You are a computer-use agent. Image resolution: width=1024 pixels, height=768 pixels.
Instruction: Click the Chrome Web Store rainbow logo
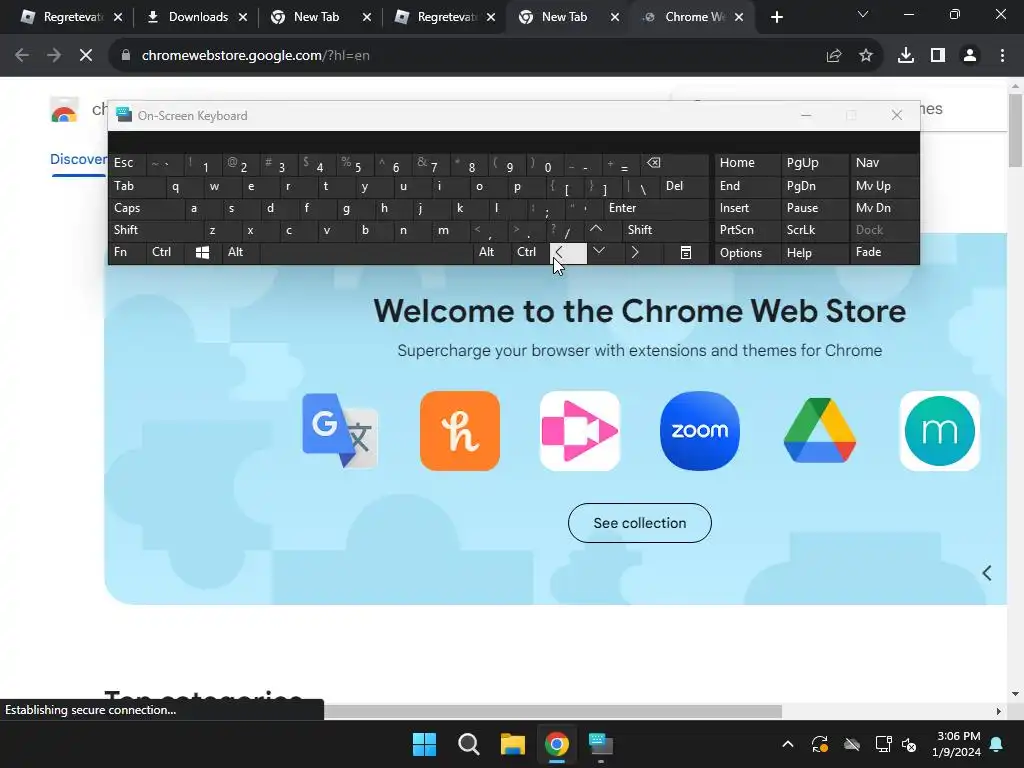click(x=64, y=110)
